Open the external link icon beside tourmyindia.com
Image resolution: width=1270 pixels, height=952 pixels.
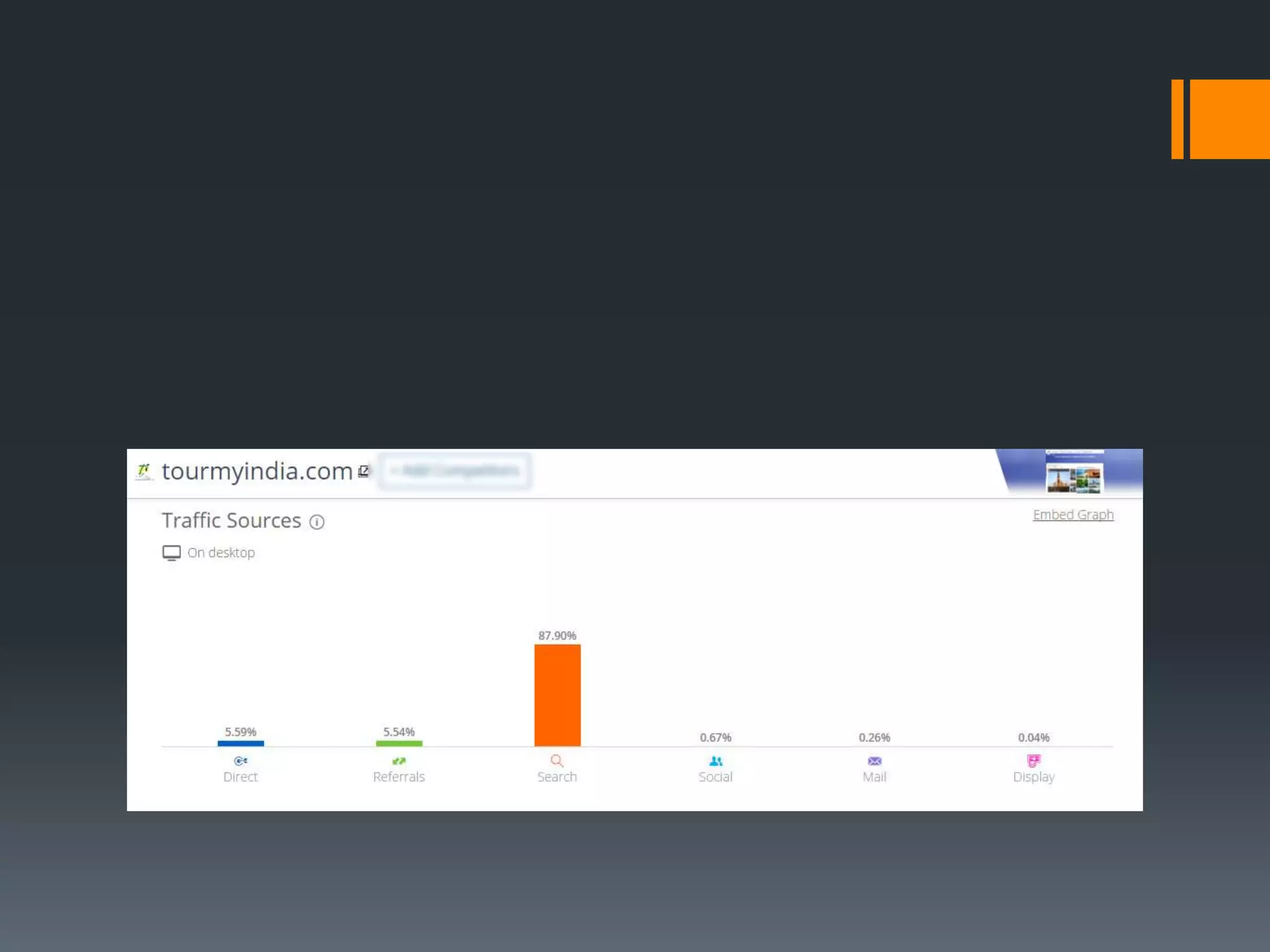[x=364, y=472]
